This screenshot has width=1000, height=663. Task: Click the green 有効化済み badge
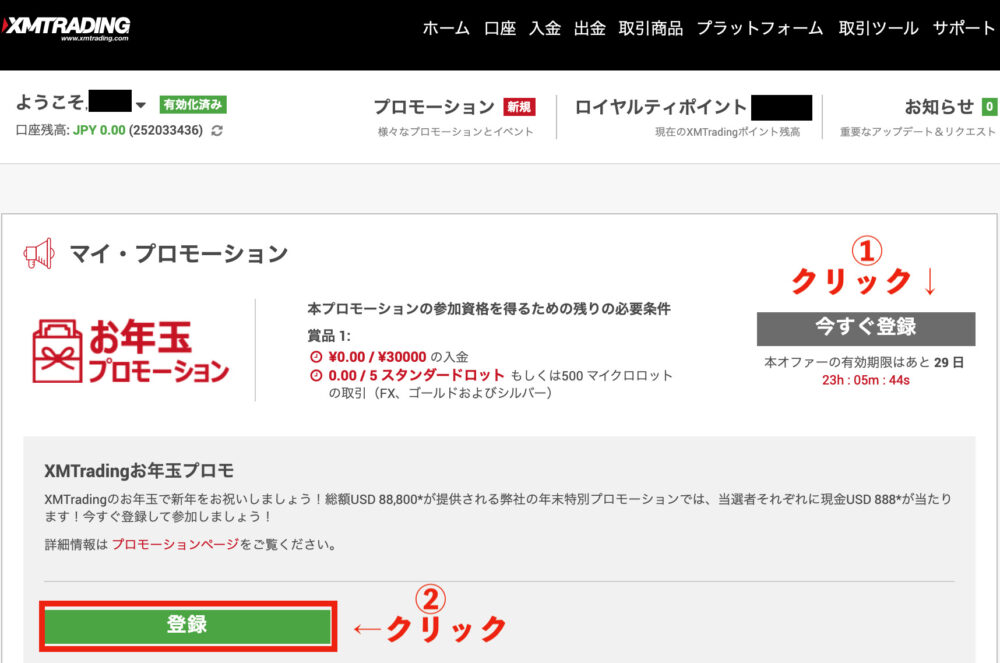(193, 105)
